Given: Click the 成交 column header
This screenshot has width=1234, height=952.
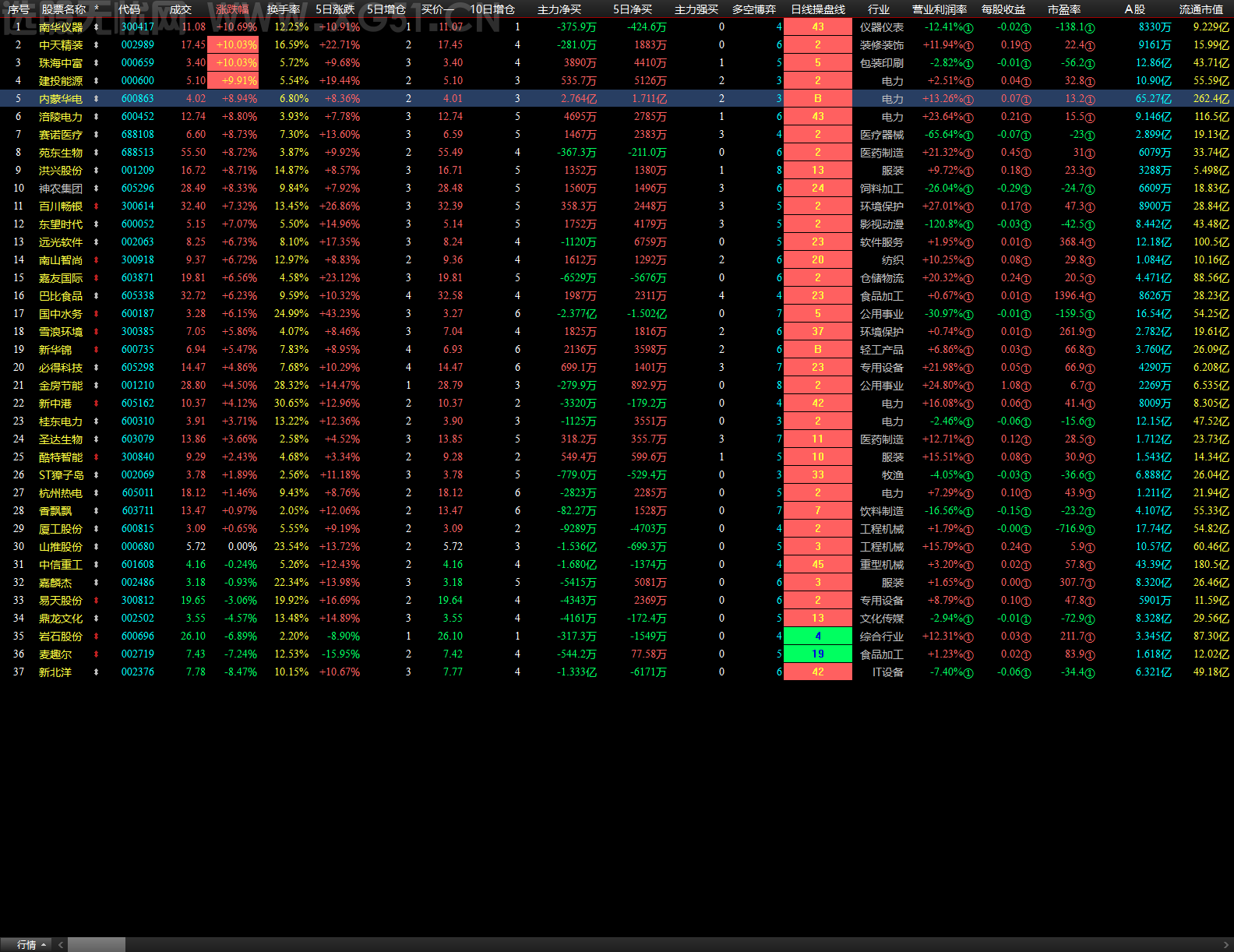Looking at the screenshot, I should coord(181,9).
